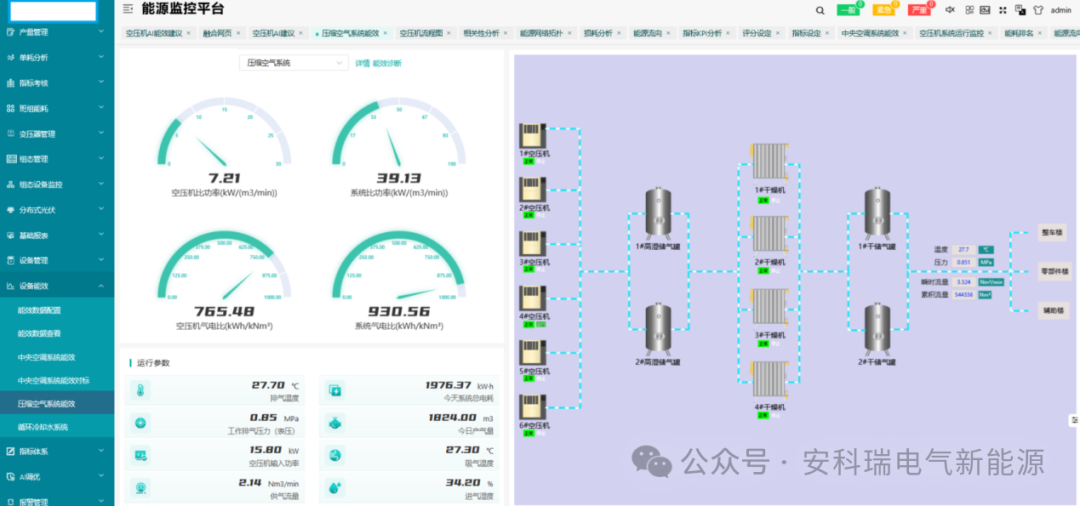Click 1#干燥机 dryer icon

pos(769,162)
